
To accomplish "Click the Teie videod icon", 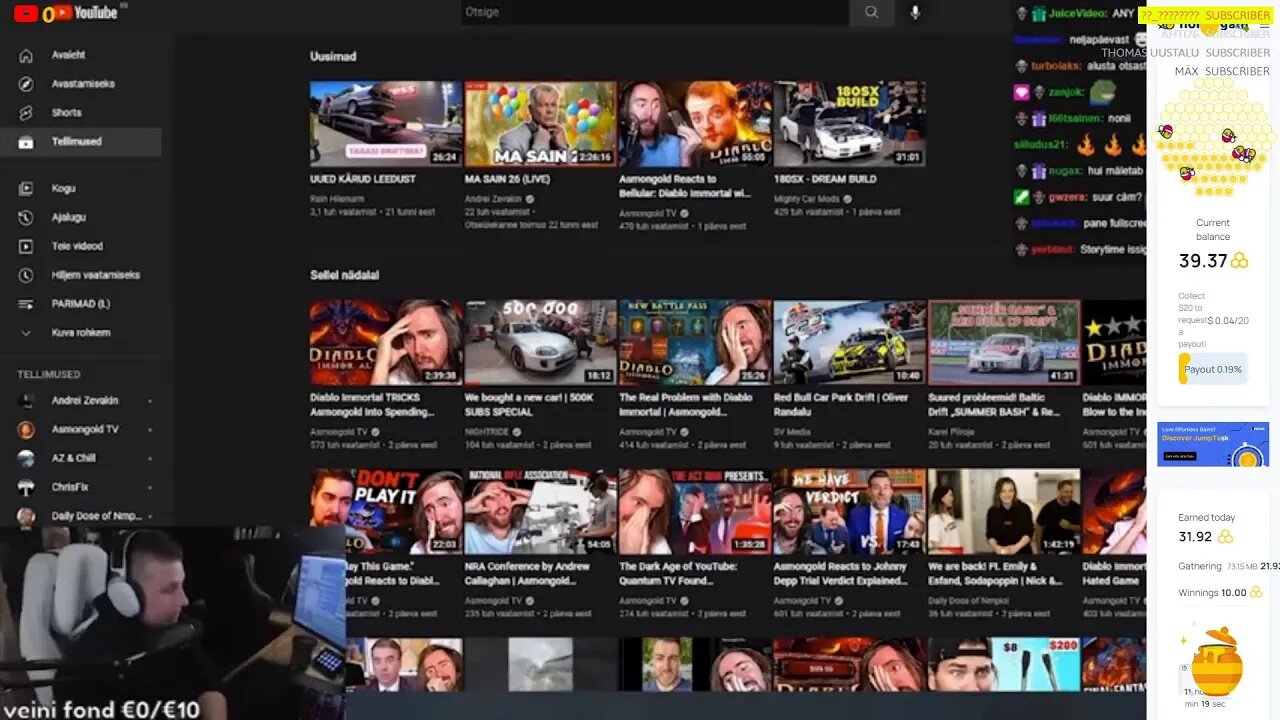I will [26, 246].
